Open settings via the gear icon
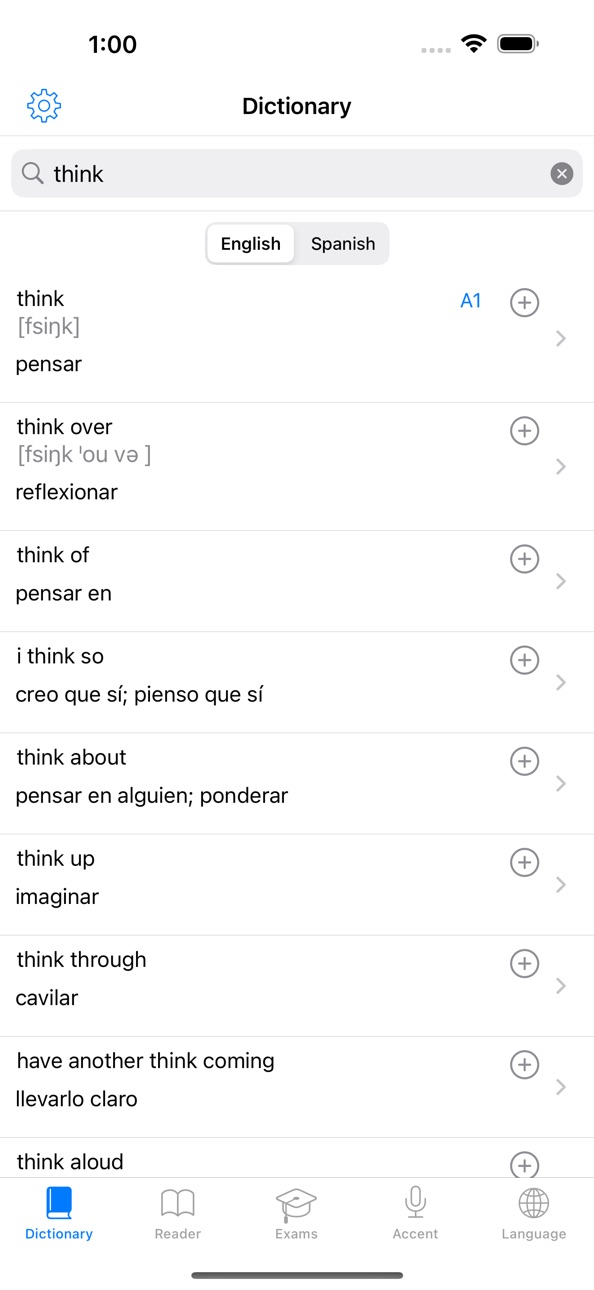Image resolution: width=594 pixels, height=1290 pixels. pos(44,105)
